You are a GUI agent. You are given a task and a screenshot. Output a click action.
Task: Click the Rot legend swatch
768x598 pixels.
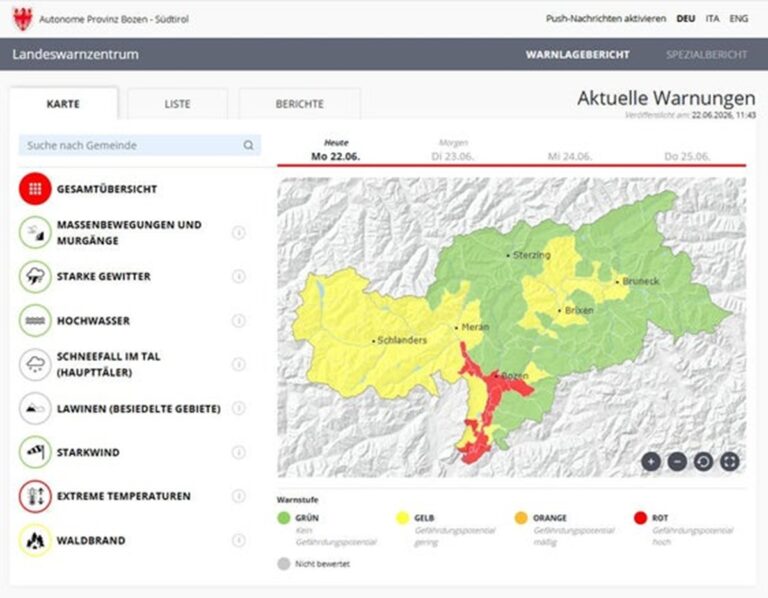point(640,518)
